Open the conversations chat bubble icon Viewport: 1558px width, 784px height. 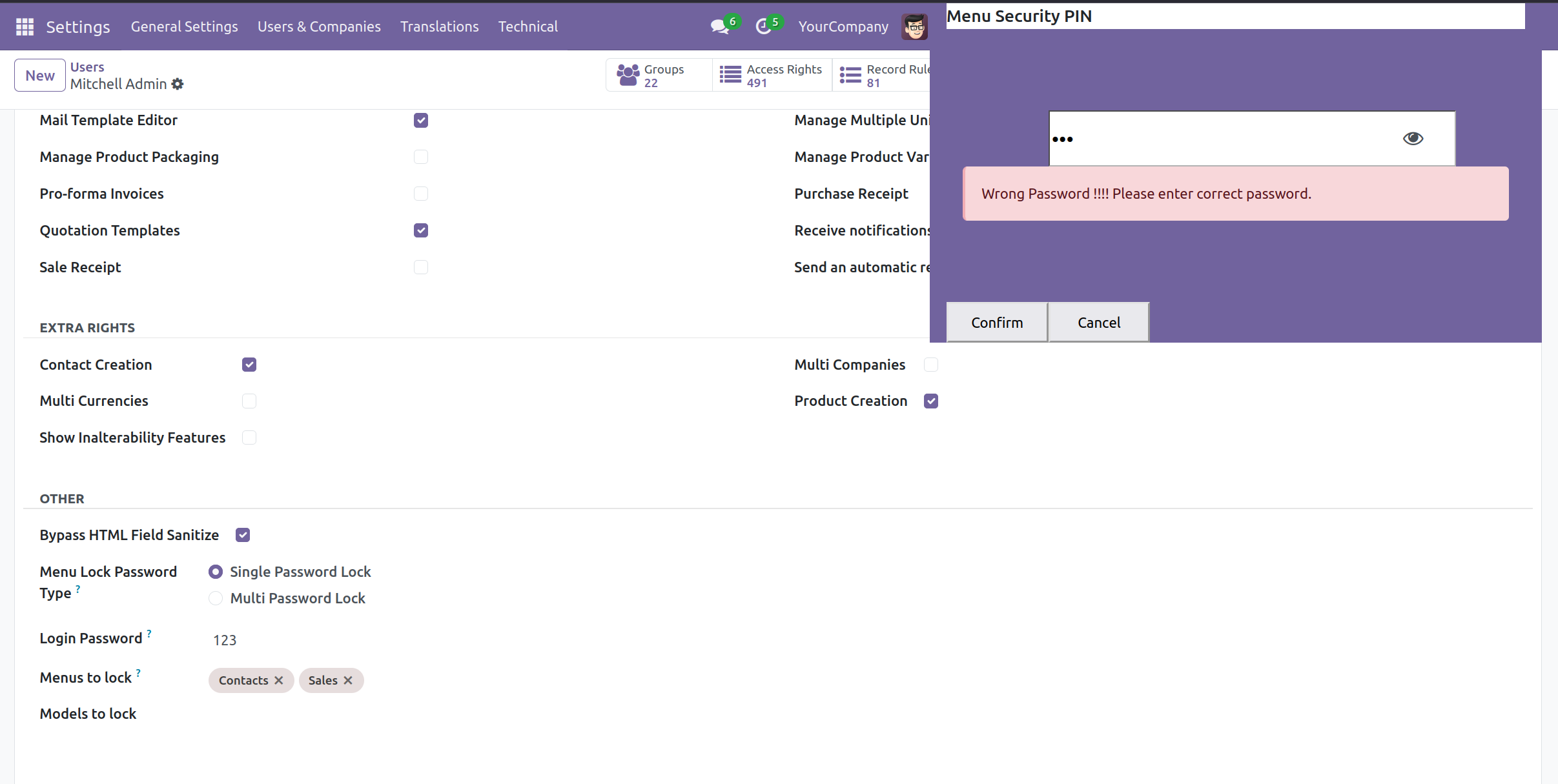point(719,26)
